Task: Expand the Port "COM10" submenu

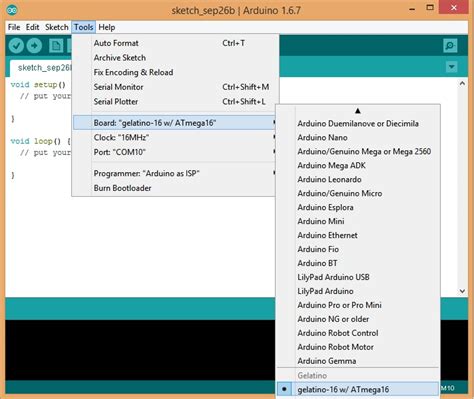Action: 174,152
